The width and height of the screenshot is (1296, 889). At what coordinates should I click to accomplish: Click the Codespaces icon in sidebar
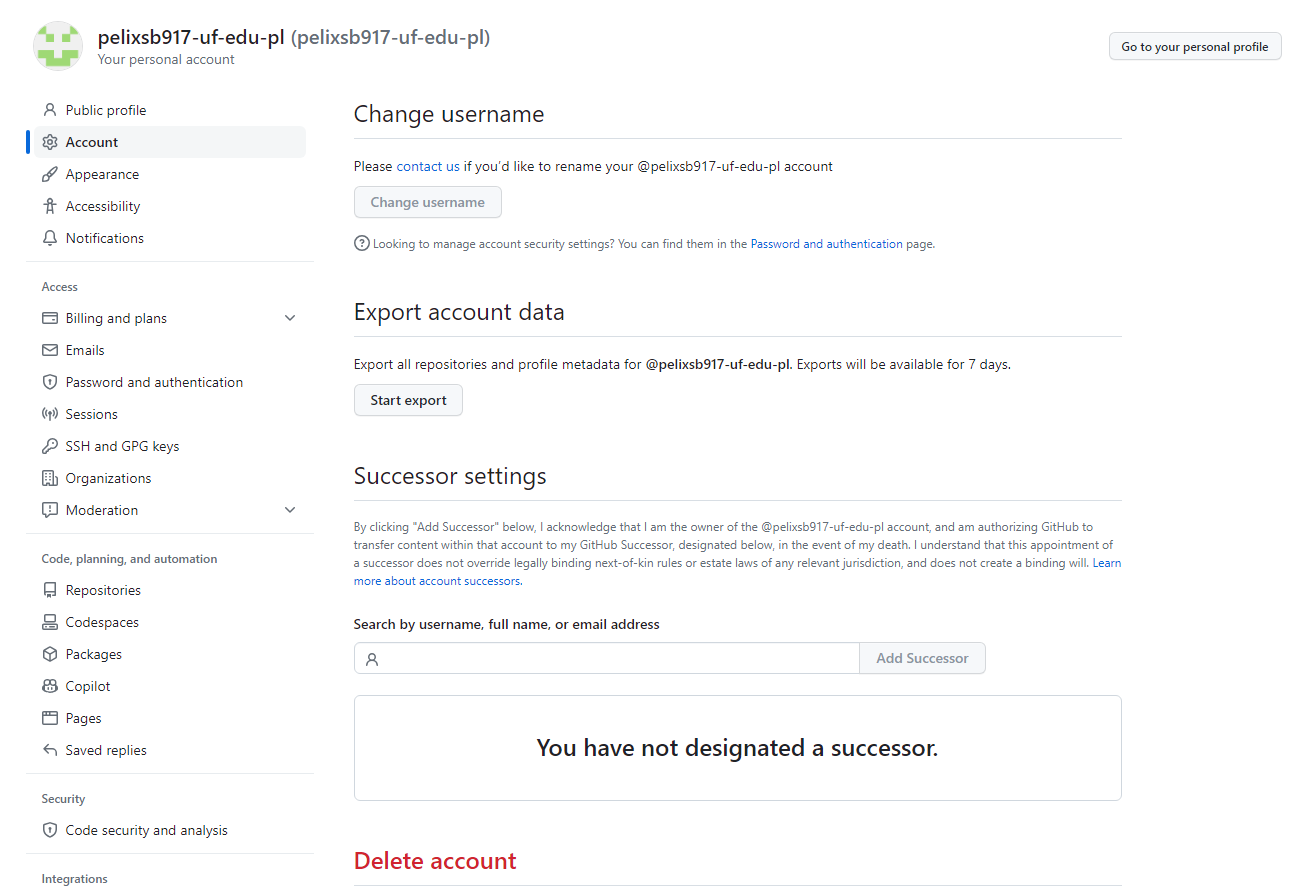click(x=50, y=622)
